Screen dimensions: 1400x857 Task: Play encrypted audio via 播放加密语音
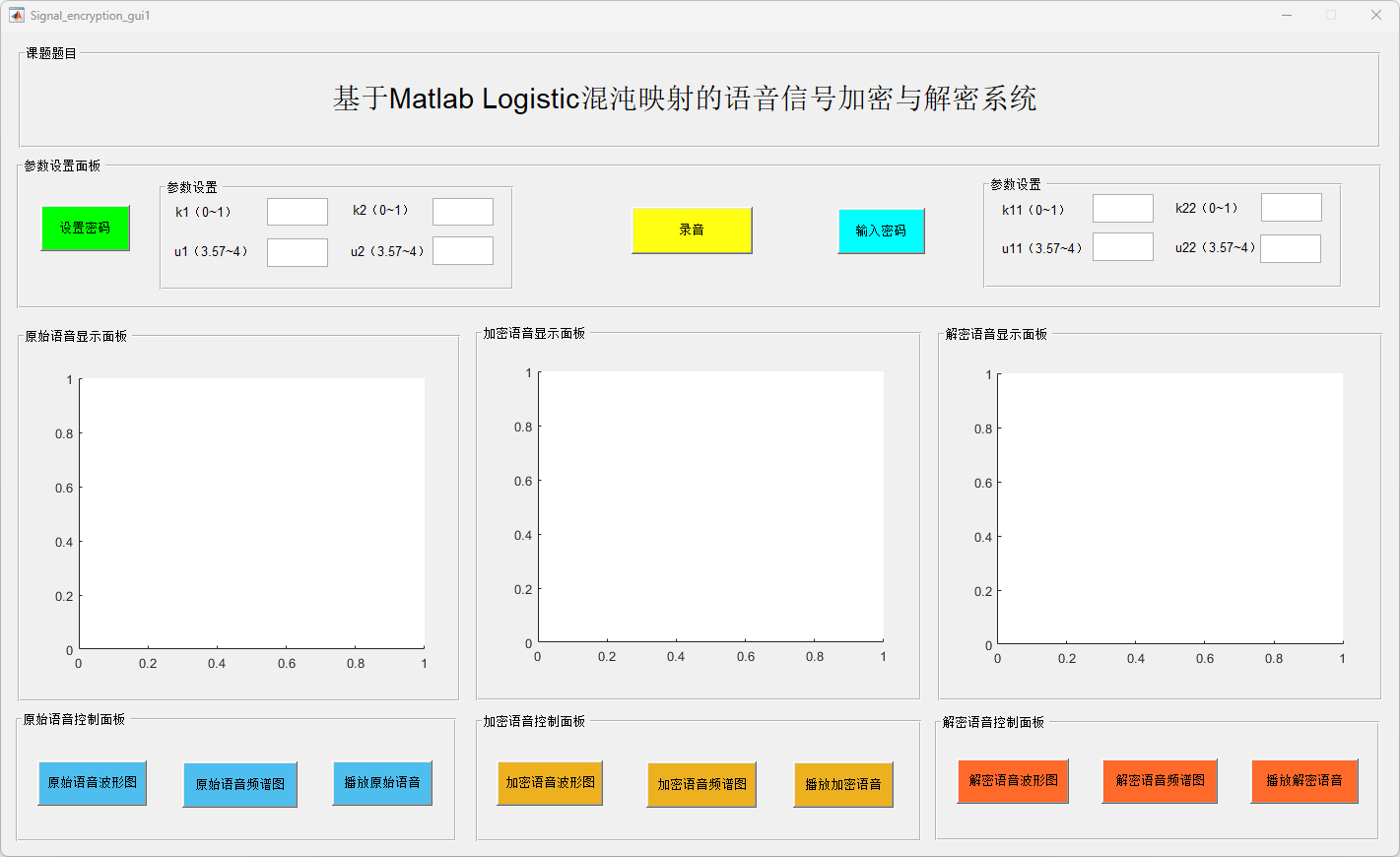(843, 785)
